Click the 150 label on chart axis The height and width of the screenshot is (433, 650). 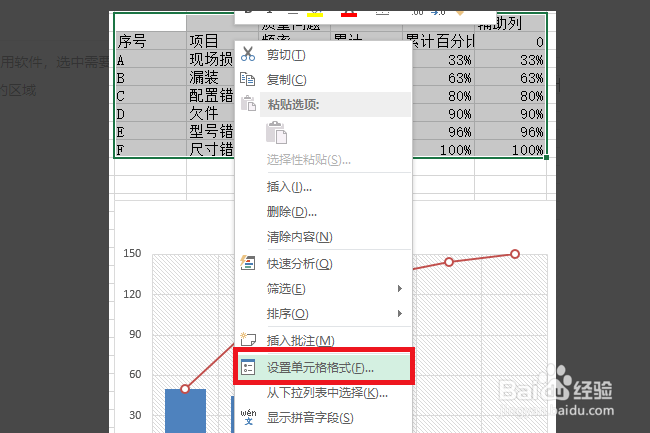132,253
